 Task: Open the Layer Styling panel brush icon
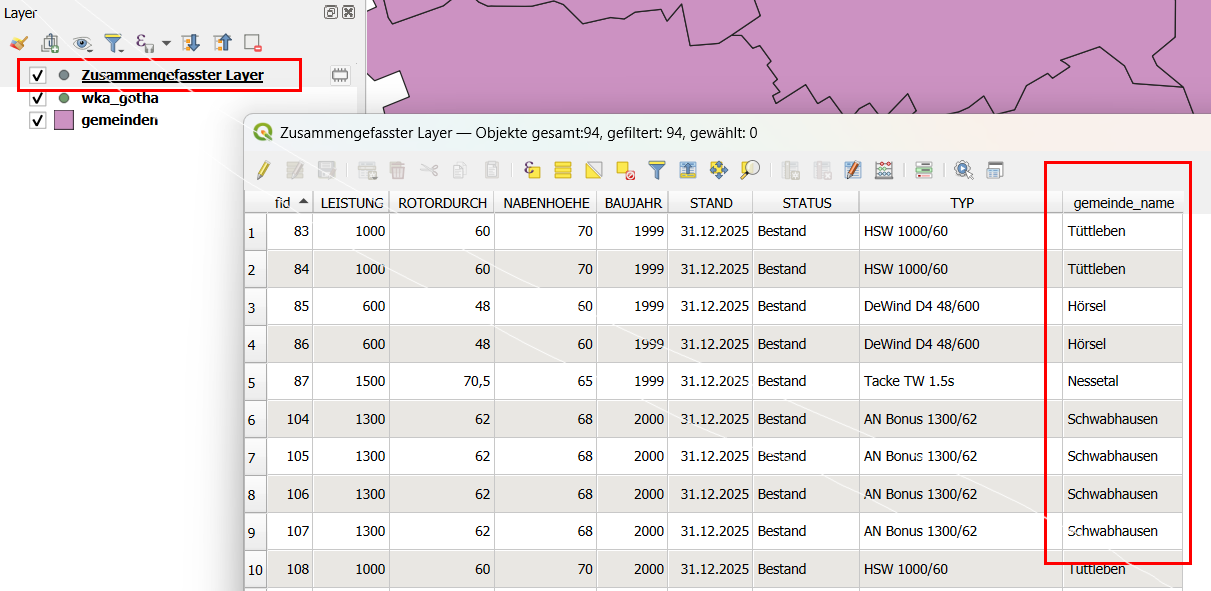(18, 43)
